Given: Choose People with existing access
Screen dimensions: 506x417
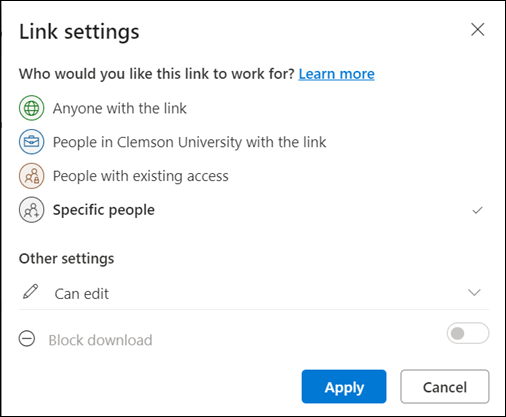Looking at the screenshot, I should pos(252,176).
